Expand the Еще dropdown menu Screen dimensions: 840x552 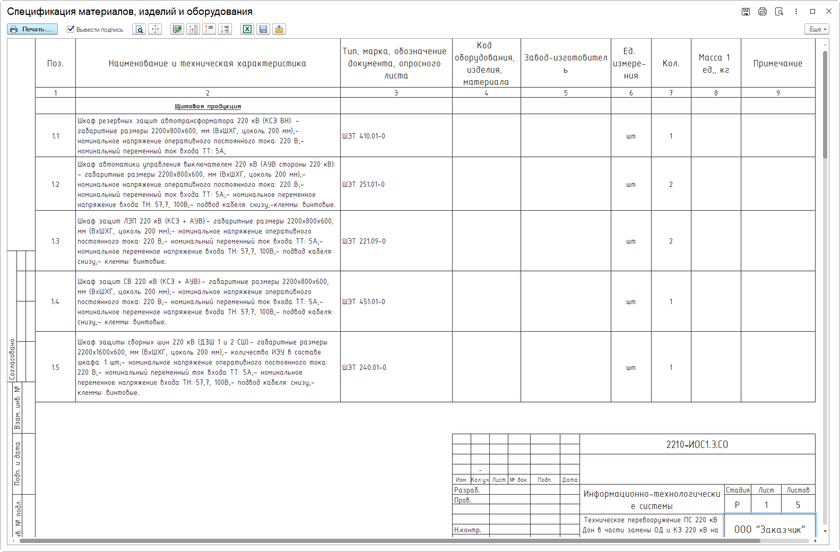816,30
